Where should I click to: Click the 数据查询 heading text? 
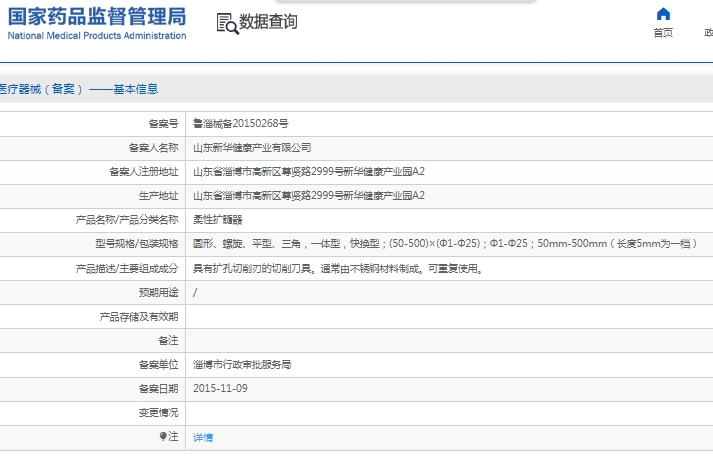pos(268,21)
